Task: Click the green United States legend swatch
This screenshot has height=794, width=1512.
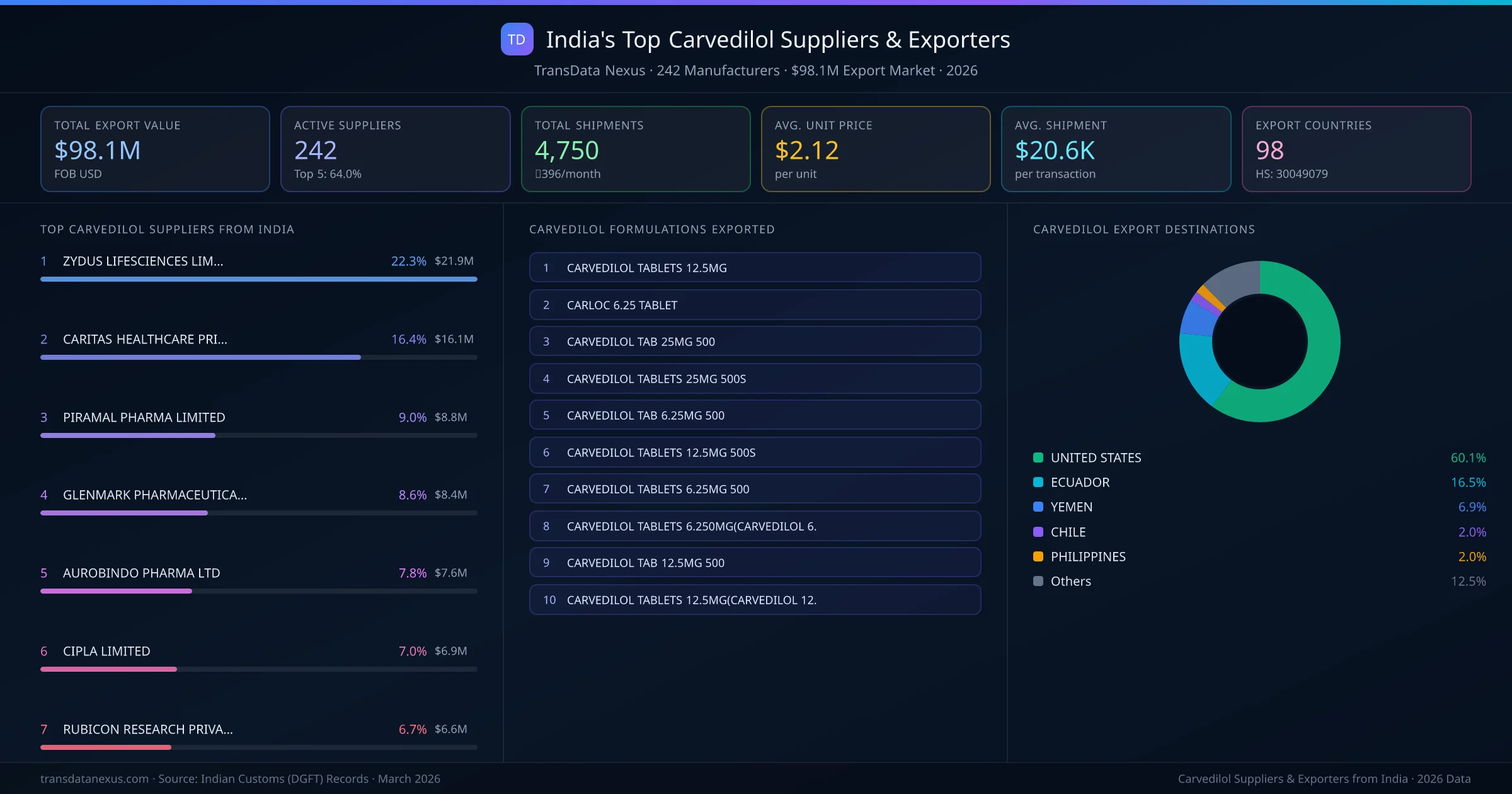Action: click(x=1037, y=457)
